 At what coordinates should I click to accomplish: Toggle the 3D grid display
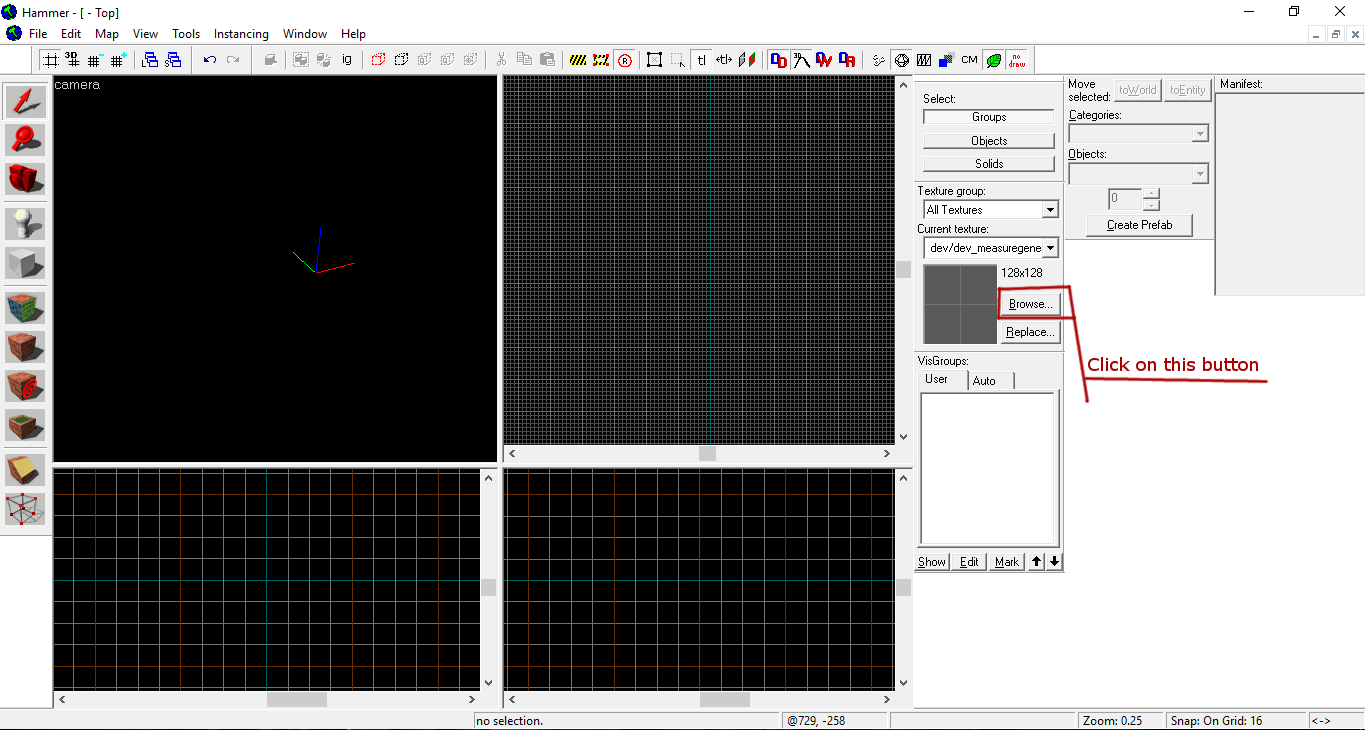(x=73, y=60)
